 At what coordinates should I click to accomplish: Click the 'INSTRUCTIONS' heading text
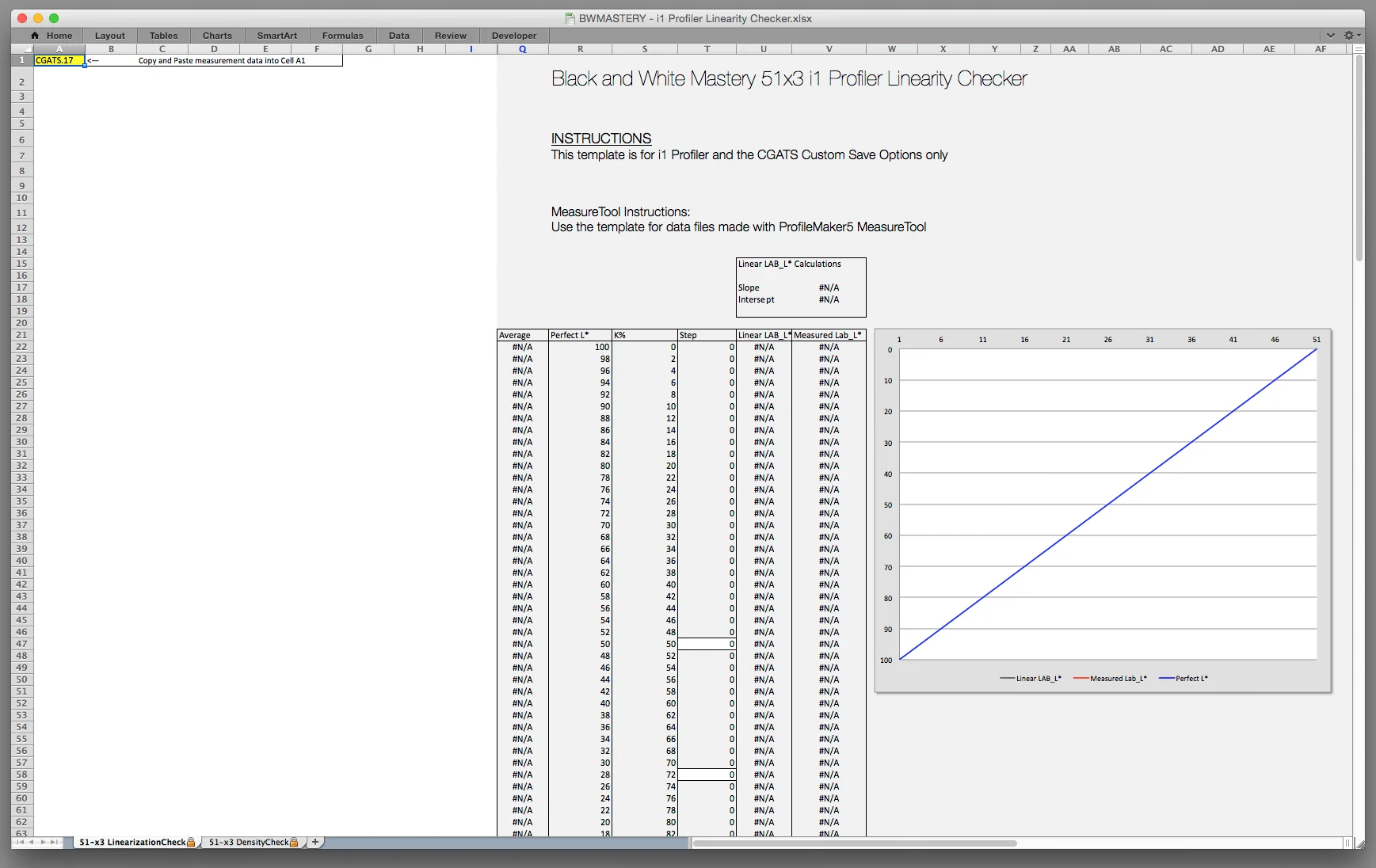601,139
